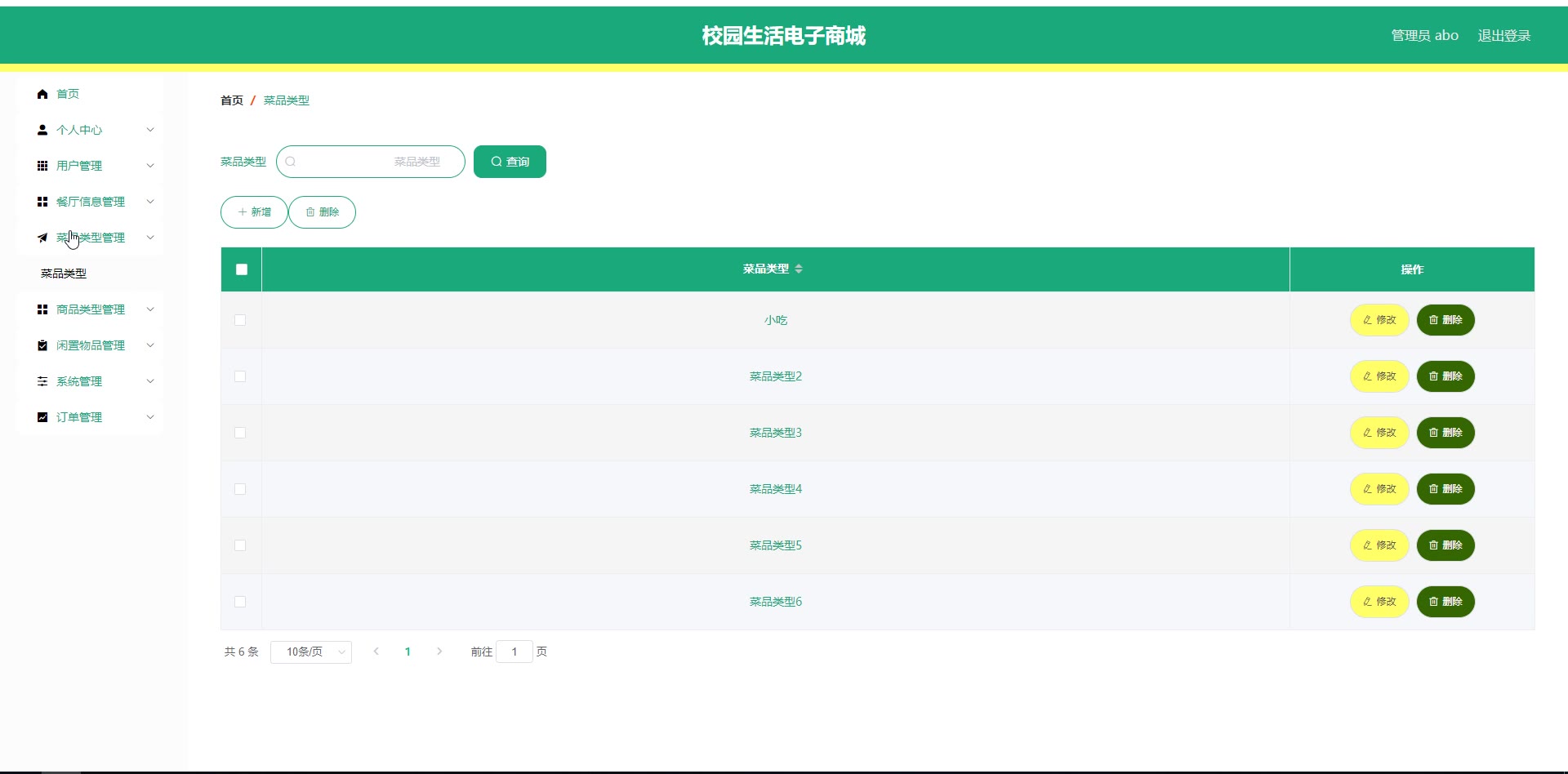Viewport: 1568px width, 774px height.
Task: Click the clipboard icon beside 闲置物品管理
Action: coord(42,345)
